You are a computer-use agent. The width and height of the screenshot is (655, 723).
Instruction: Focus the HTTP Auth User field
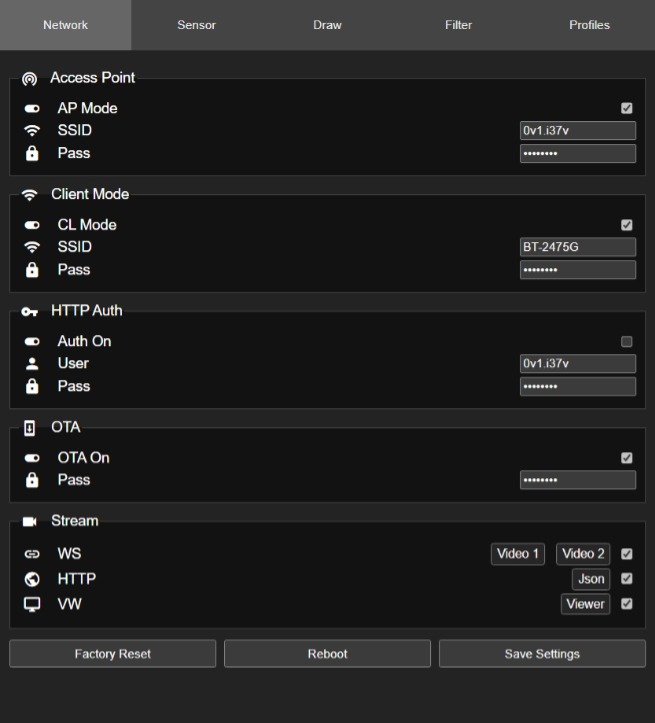coord(577,364)
